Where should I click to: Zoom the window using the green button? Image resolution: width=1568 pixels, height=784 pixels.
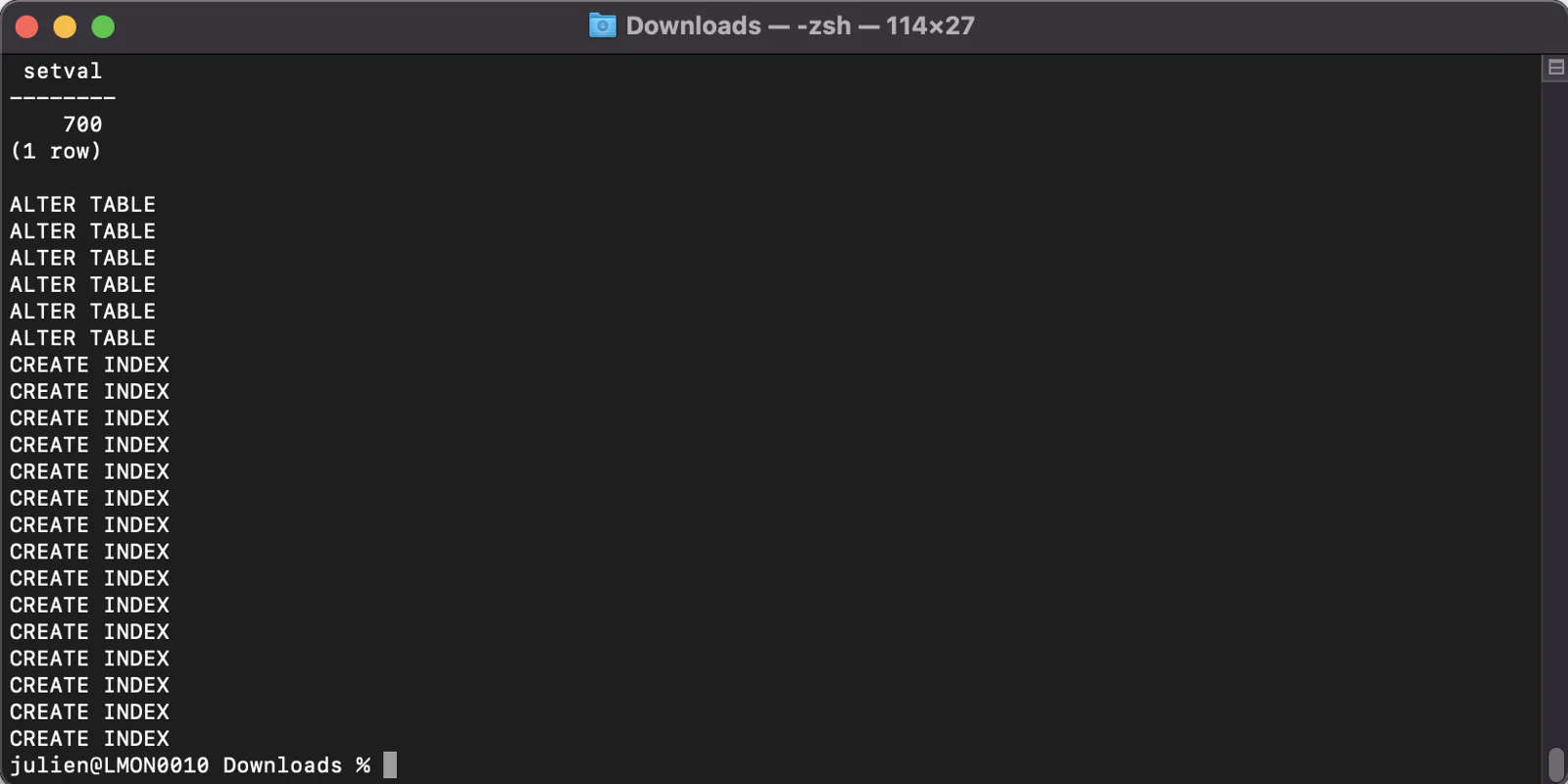point(103,26)
